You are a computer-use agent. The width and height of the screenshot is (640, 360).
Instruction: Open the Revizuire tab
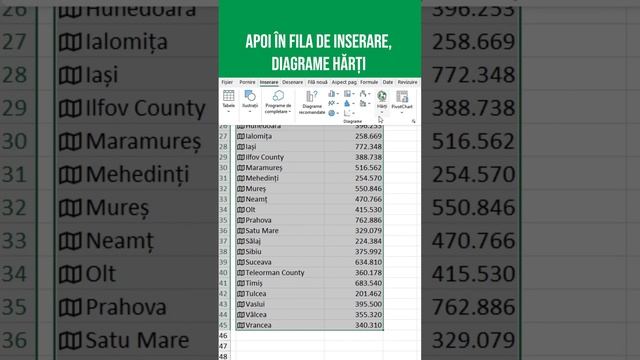click(x=407, y=82)
